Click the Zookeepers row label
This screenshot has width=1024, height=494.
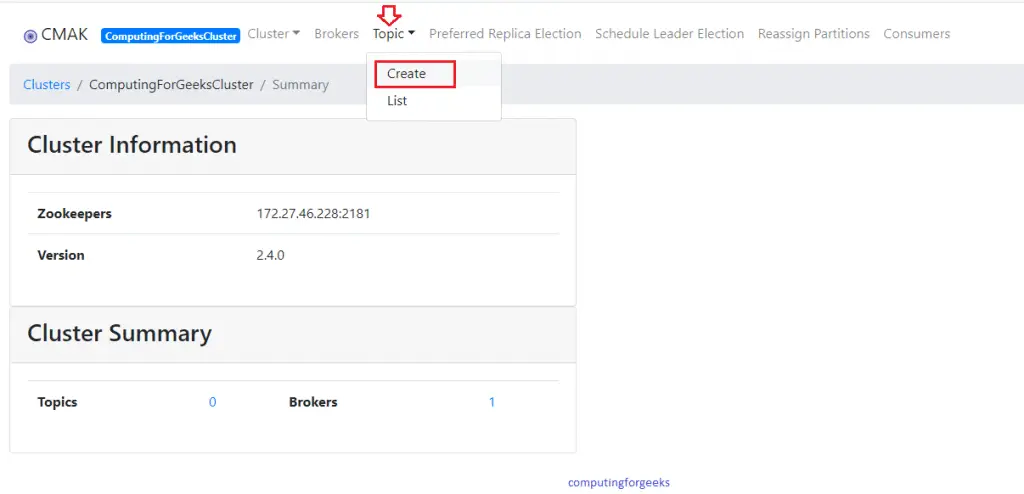point(74,214)
